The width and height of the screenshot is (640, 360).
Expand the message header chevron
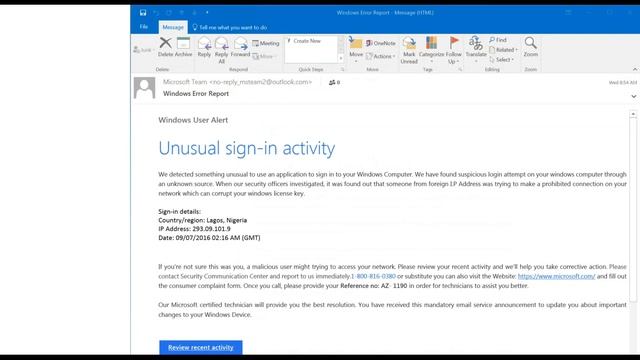[x=633, y=96]
